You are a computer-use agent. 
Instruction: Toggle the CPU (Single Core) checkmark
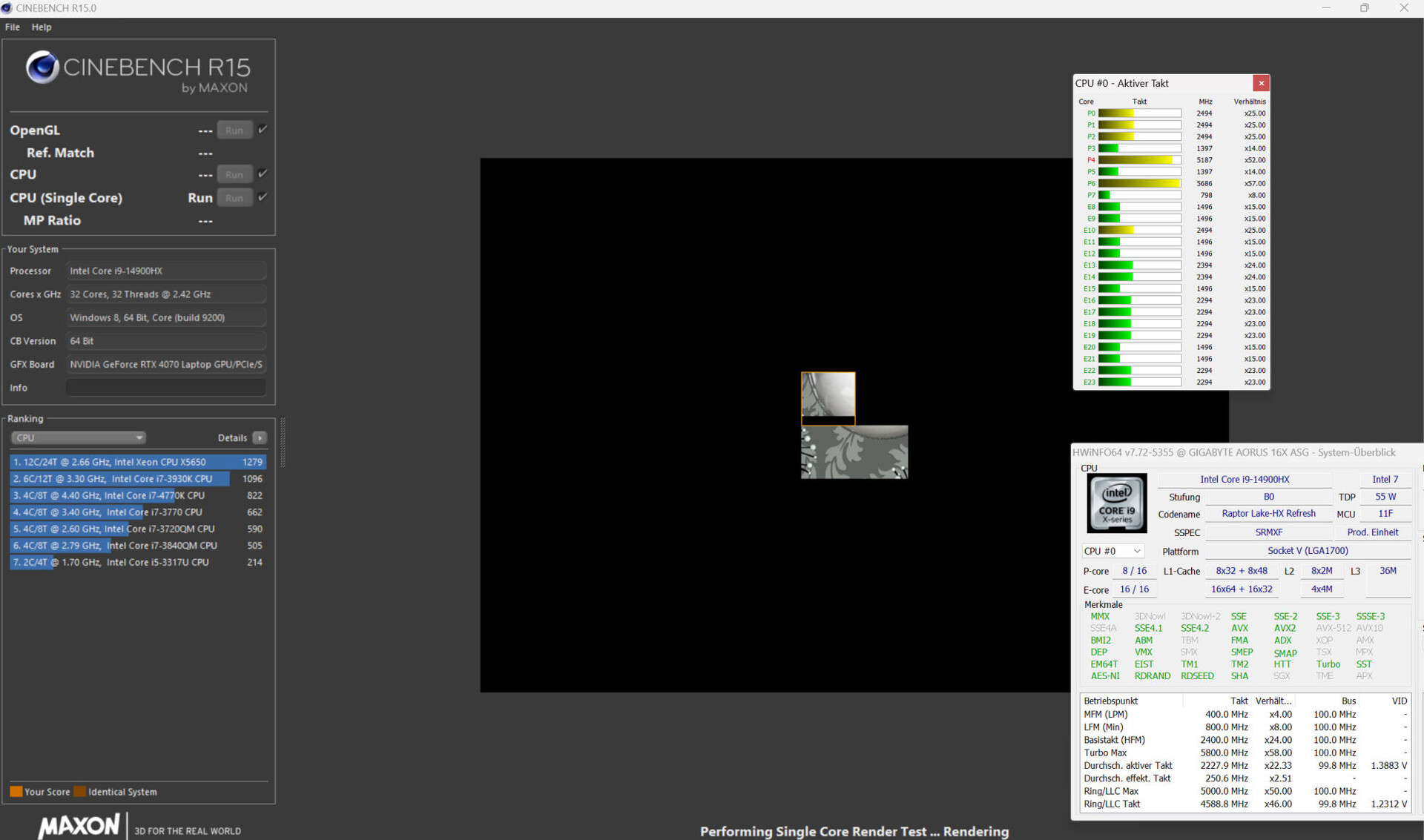[x=263, y=197]
